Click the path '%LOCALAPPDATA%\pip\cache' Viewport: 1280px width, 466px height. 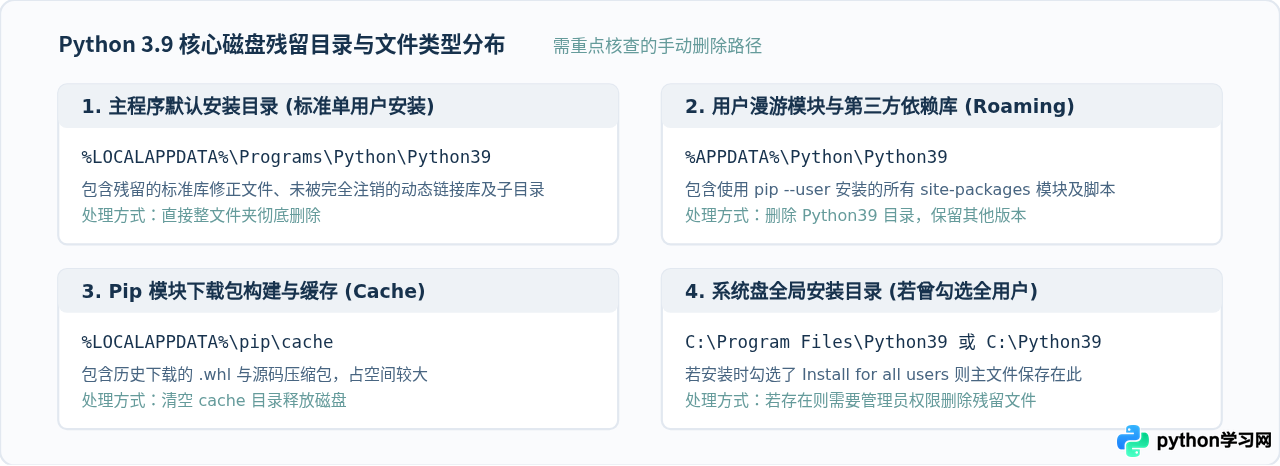click(x=207, y=342)
